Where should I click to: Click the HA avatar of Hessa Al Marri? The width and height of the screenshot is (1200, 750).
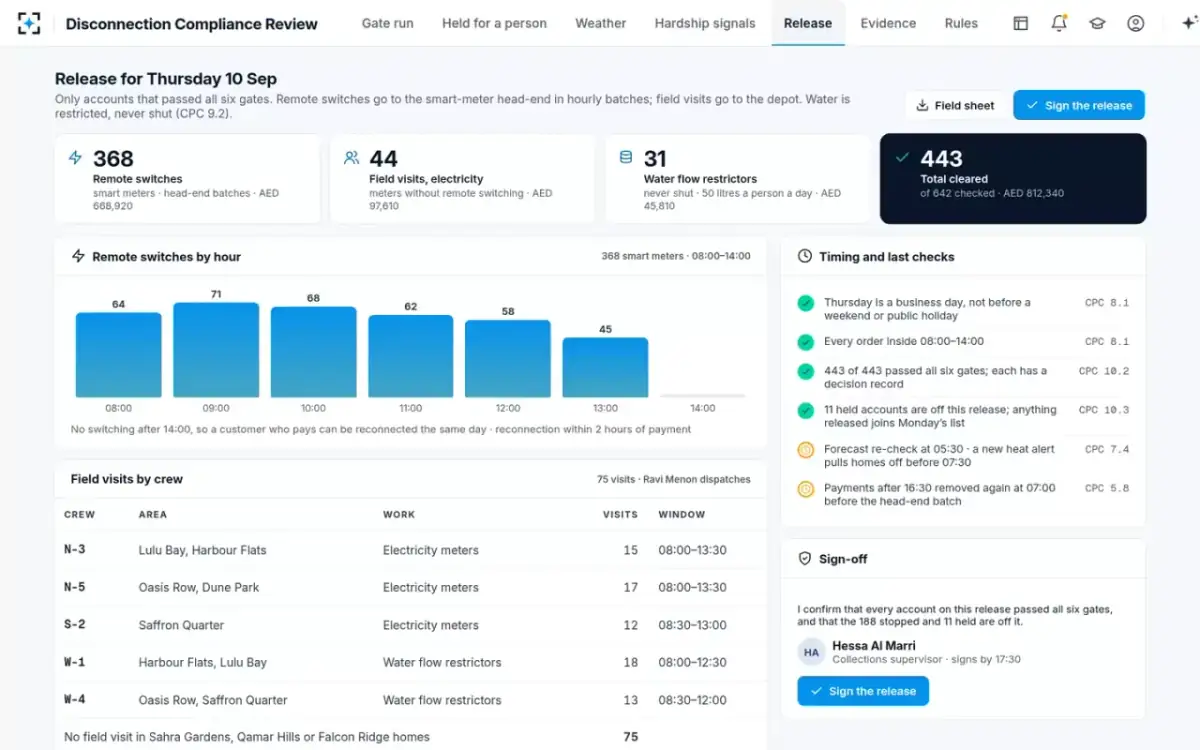pyautogui.click(x=811, y=652)
